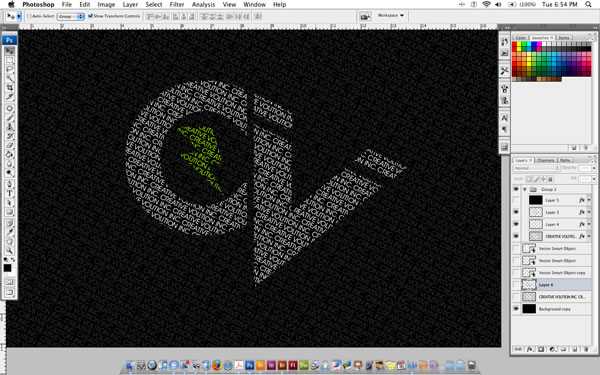Image resolution: width=600 pixels, height=375 pixels.
Task: Open the Workspace dropdown
Action: [x=391, y=16]
